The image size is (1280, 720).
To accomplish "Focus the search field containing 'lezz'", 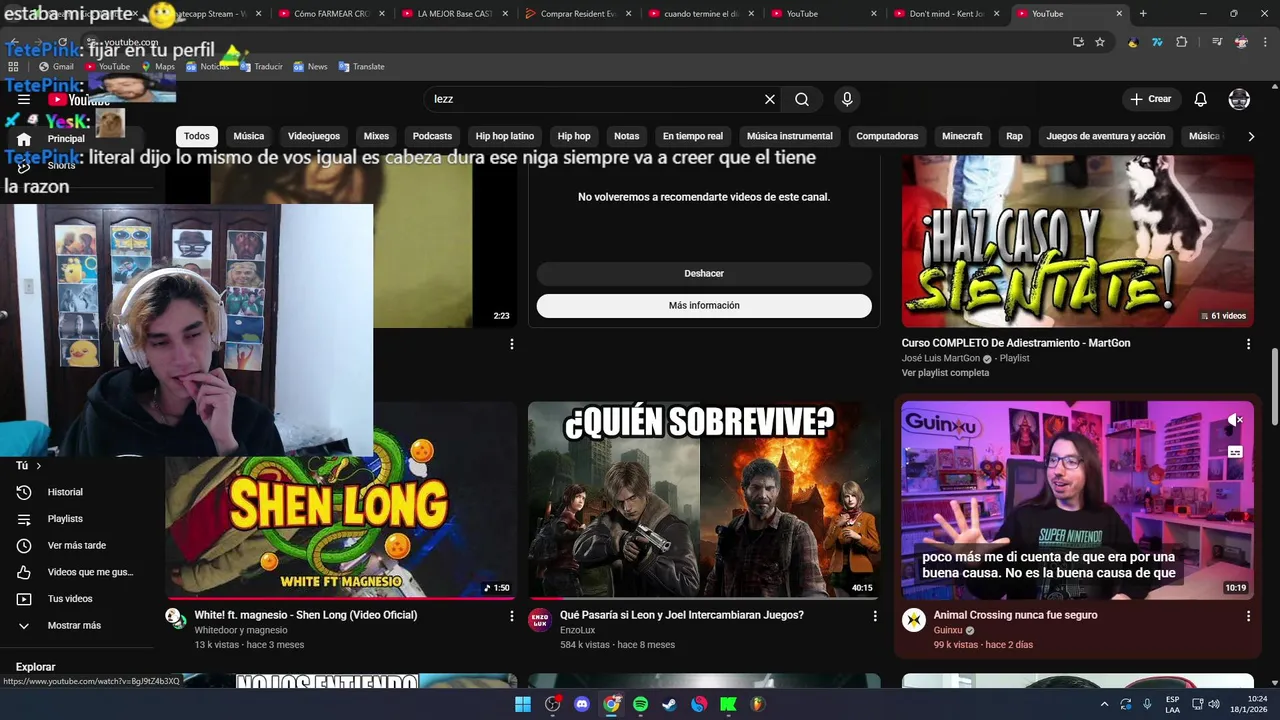I will tap(594, 99).
